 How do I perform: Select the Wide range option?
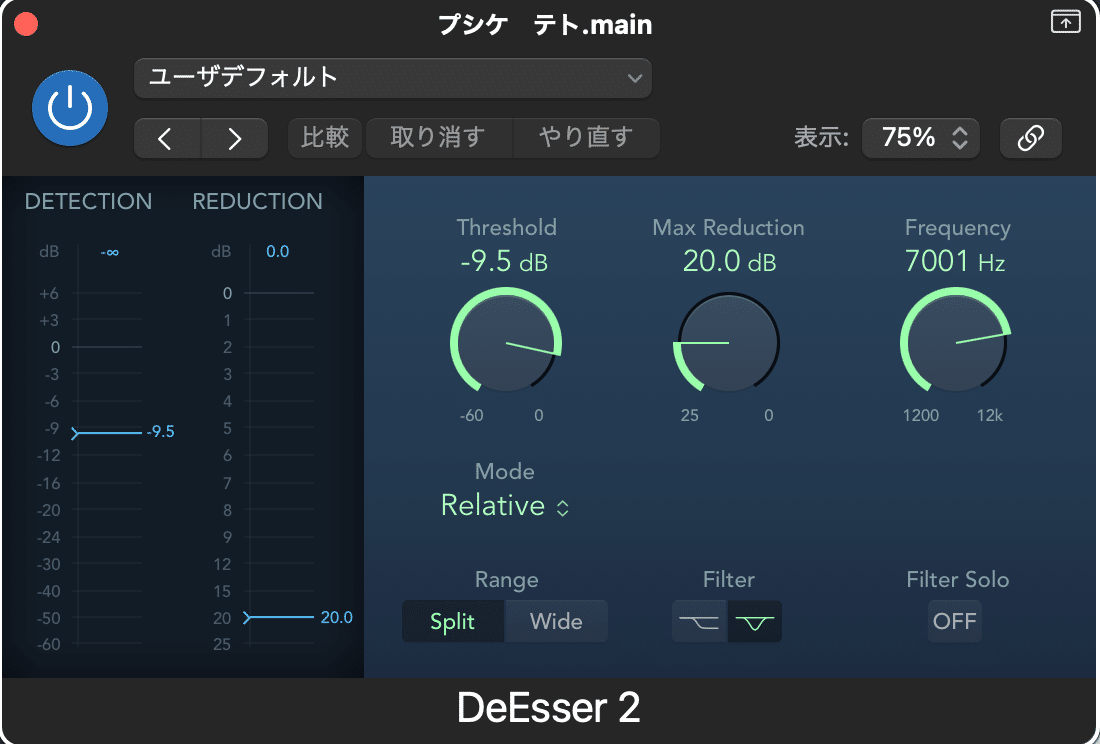[x=556, y=621]
